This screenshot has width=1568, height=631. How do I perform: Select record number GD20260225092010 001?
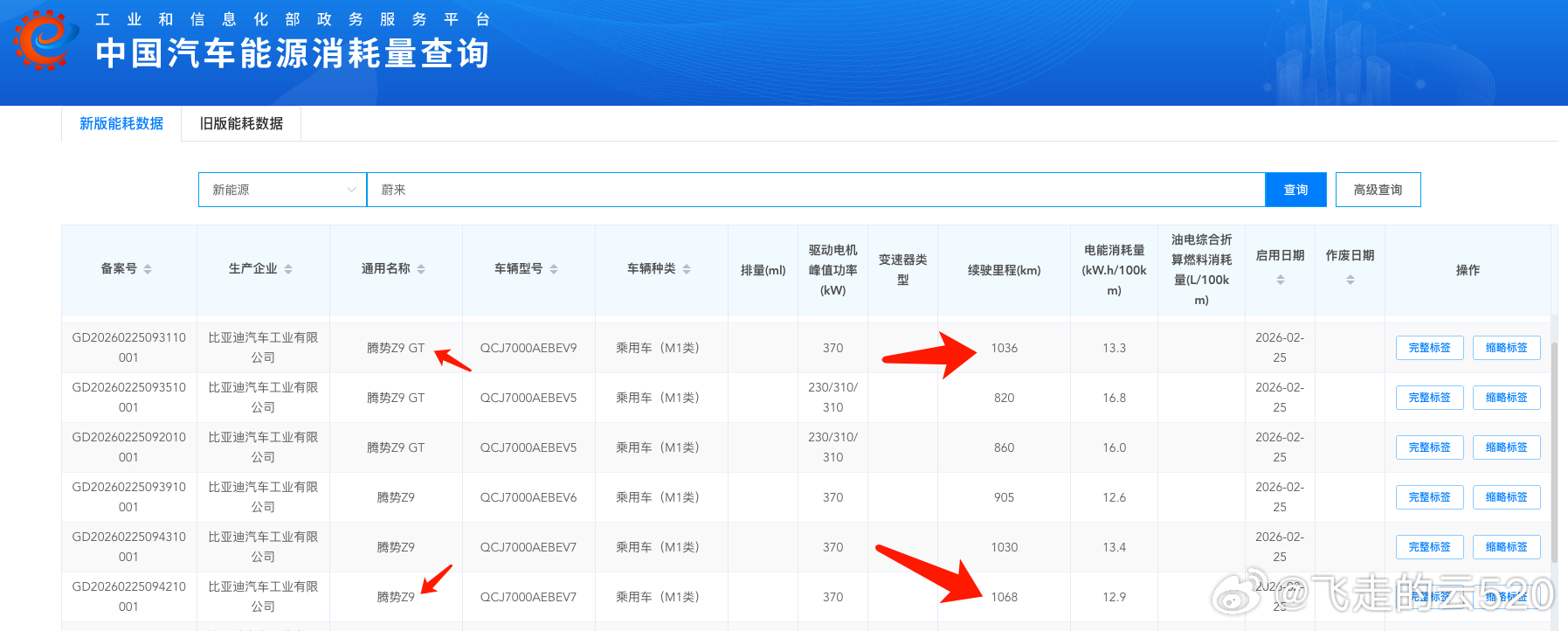[x=128, y=447]
